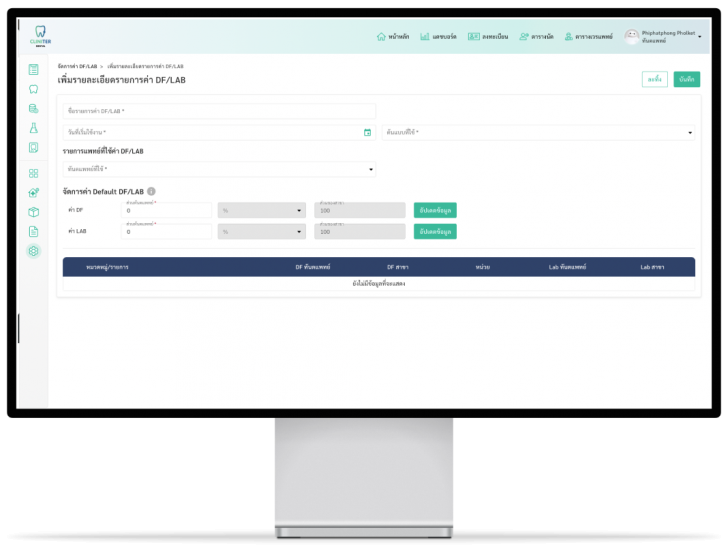728x551 pixels.
Task: Click the empty-table no data message
Action: click(x=379, y=284)
